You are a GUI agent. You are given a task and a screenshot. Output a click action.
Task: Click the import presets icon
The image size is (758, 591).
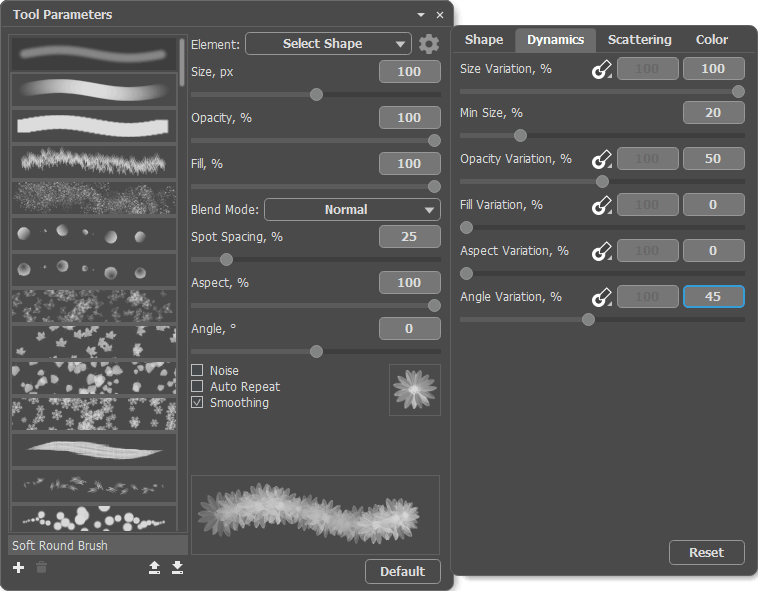[177, 568]
